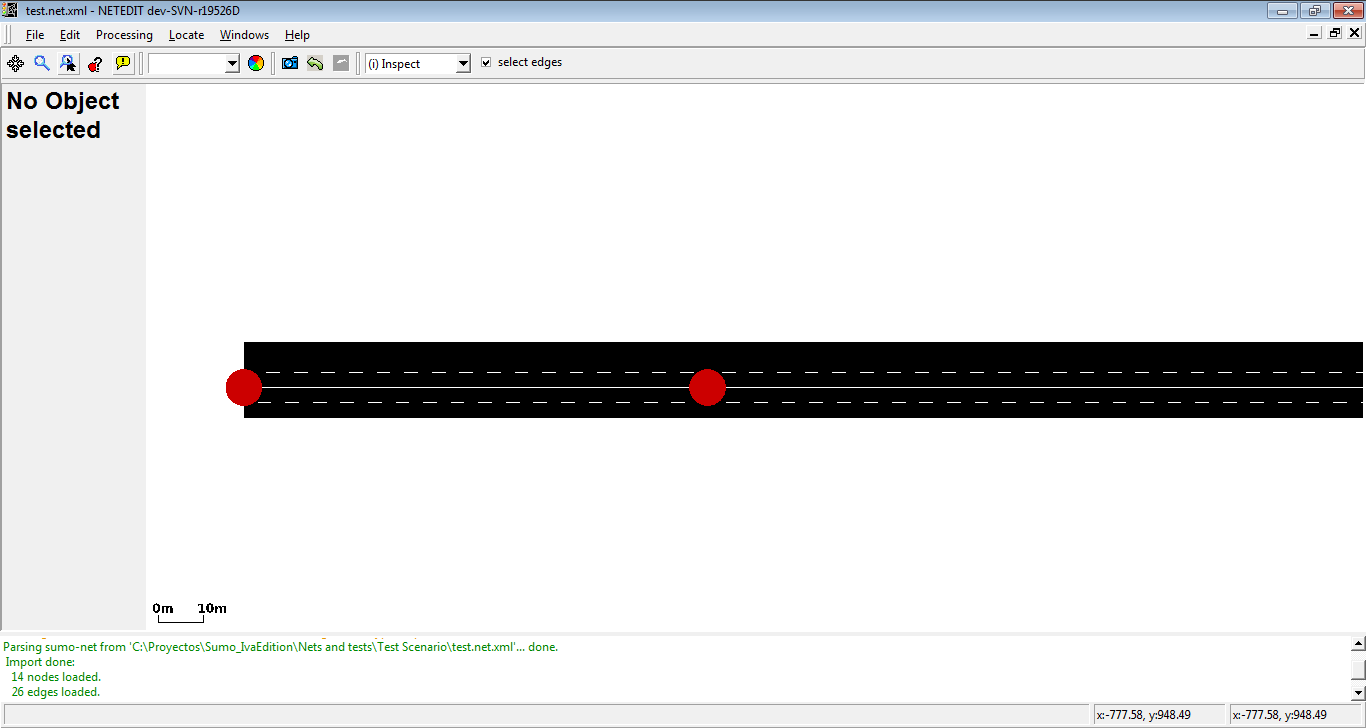Open the Help menu
1366x728 pixels.
click(297, 35)
